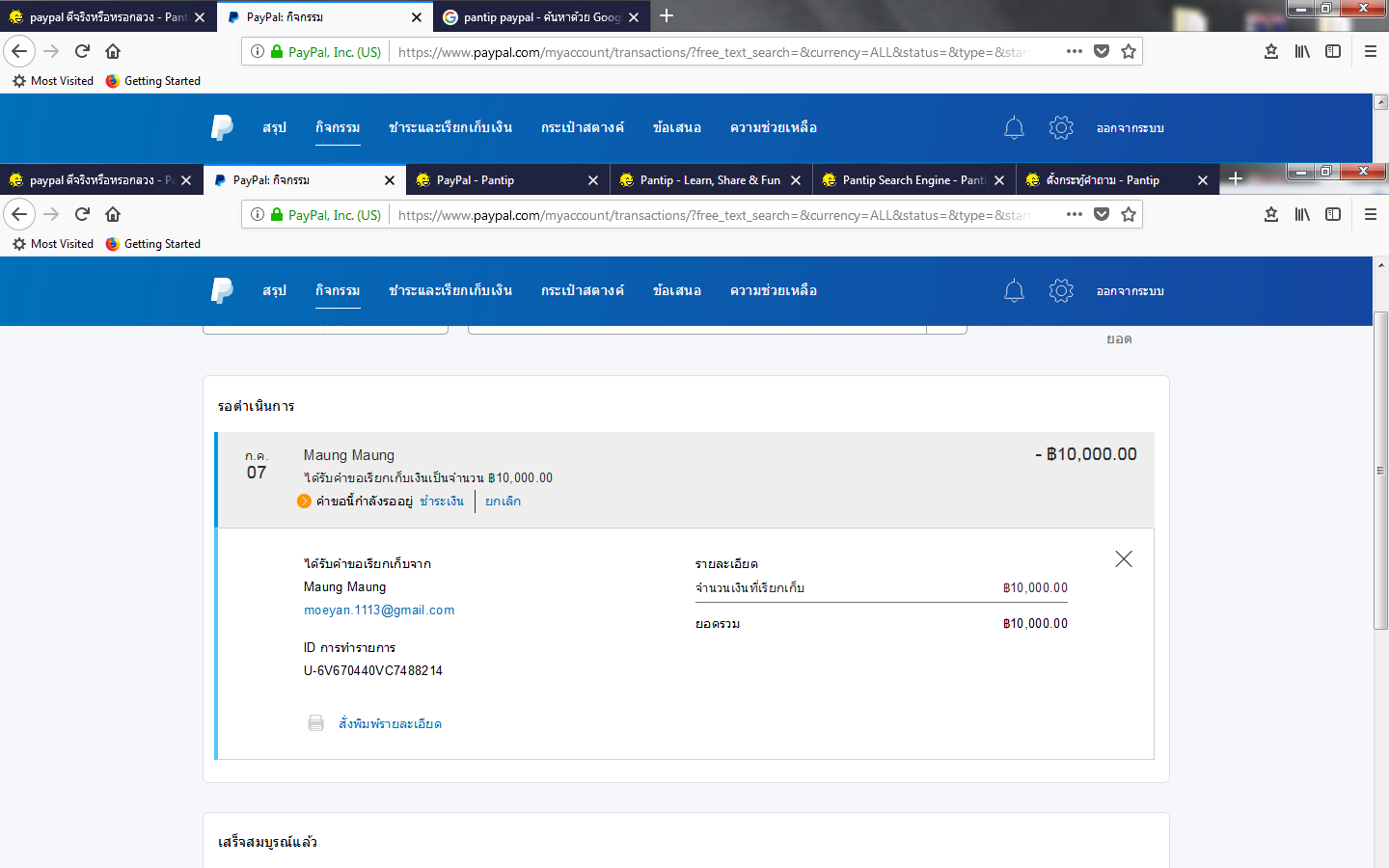Open 'Getting Started' bookmark in front window
The width and height of the screenshot is (1389, 868).
tap(153, 244)
